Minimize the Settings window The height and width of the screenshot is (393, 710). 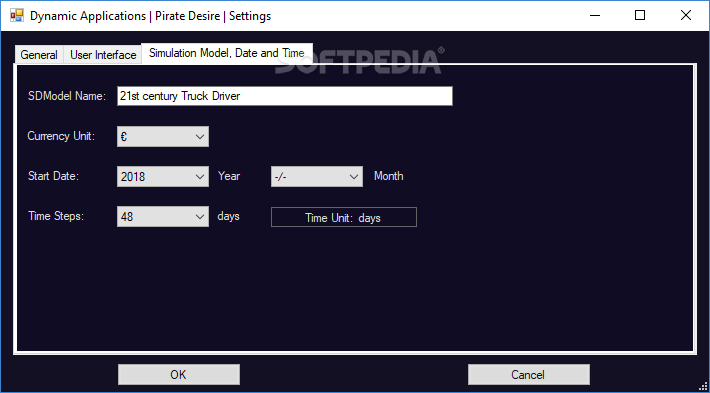(595, 16)
